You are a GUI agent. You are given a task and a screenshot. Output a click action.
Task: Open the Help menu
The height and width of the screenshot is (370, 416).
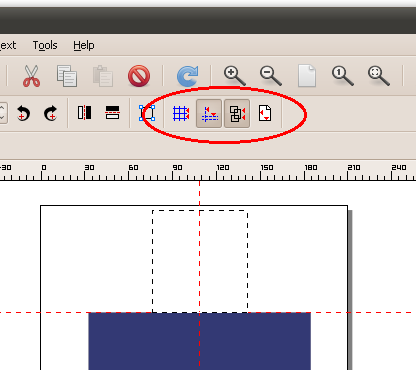pos(84,45)
